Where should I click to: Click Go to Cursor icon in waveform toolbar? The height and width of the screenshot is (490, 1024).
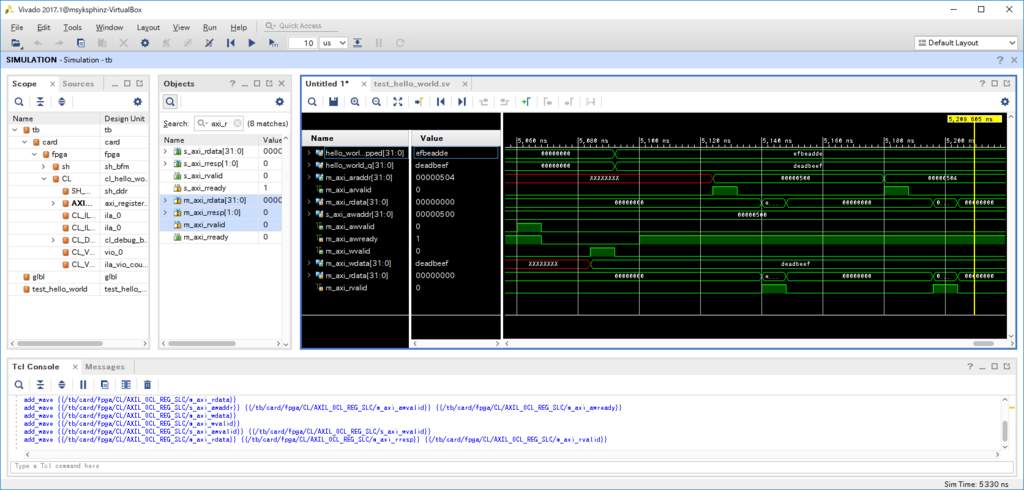419,101
